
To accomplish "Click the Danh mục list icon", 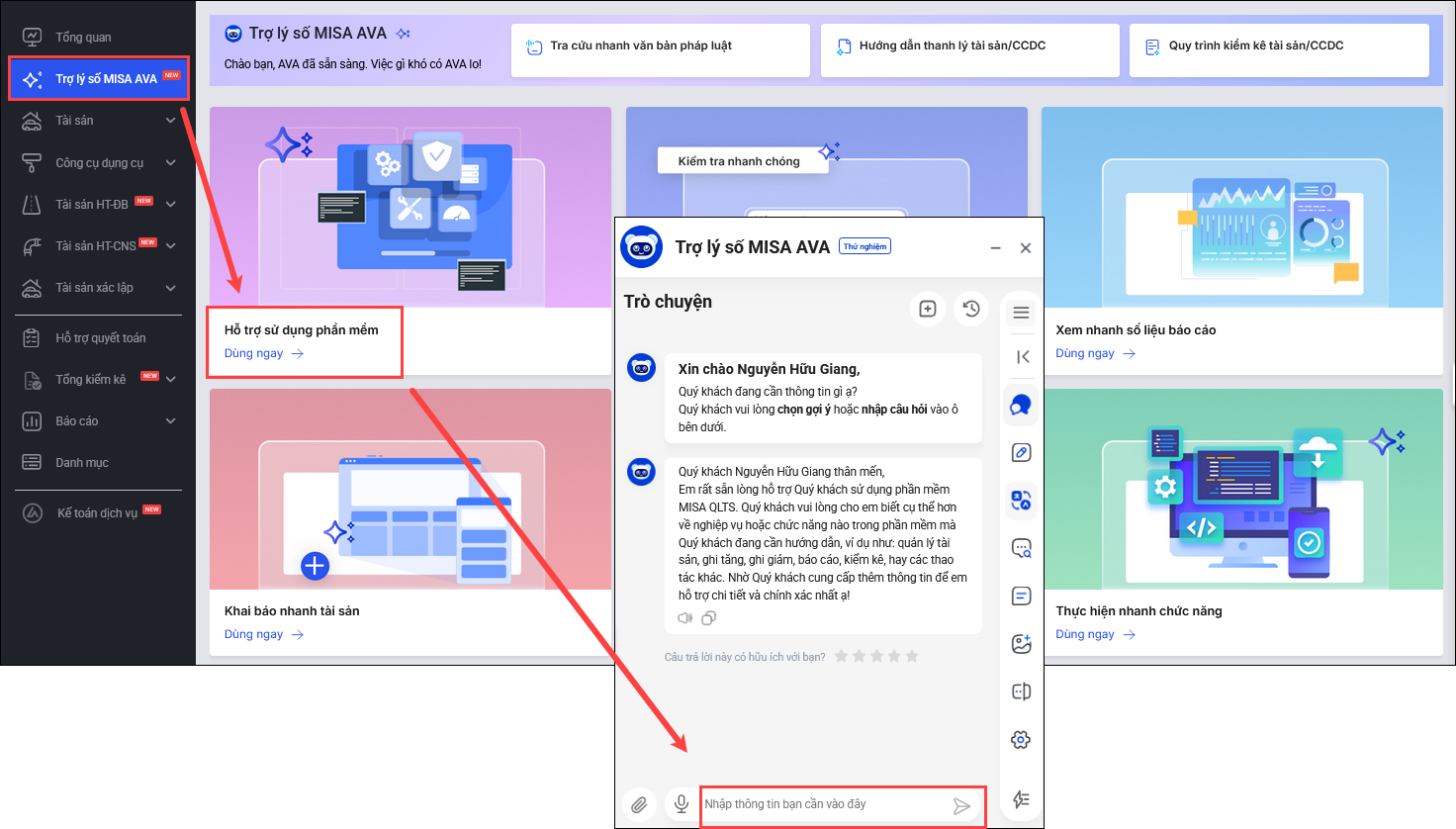I will coord(32,462).
